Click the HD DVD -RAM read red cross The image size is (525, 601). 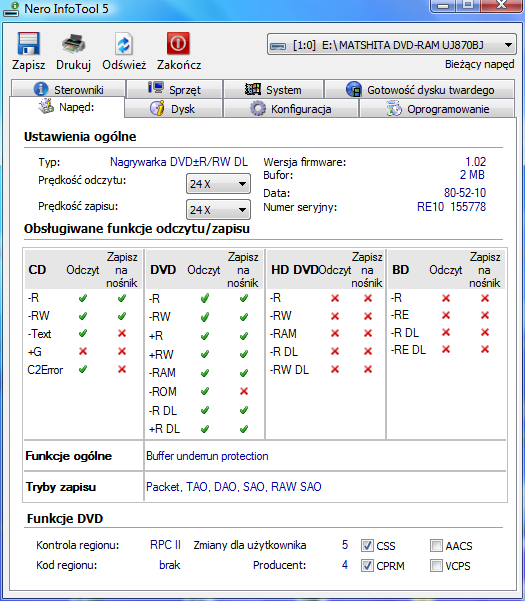click(335, 333)
